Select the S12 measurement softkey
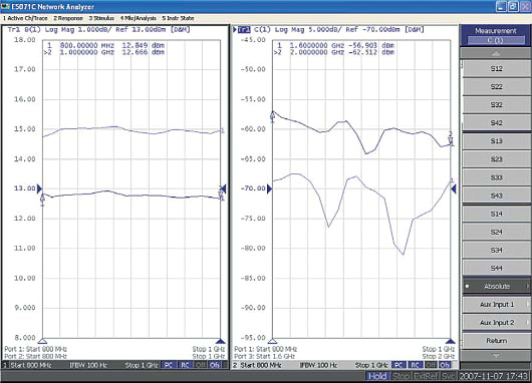 point(496,69)
